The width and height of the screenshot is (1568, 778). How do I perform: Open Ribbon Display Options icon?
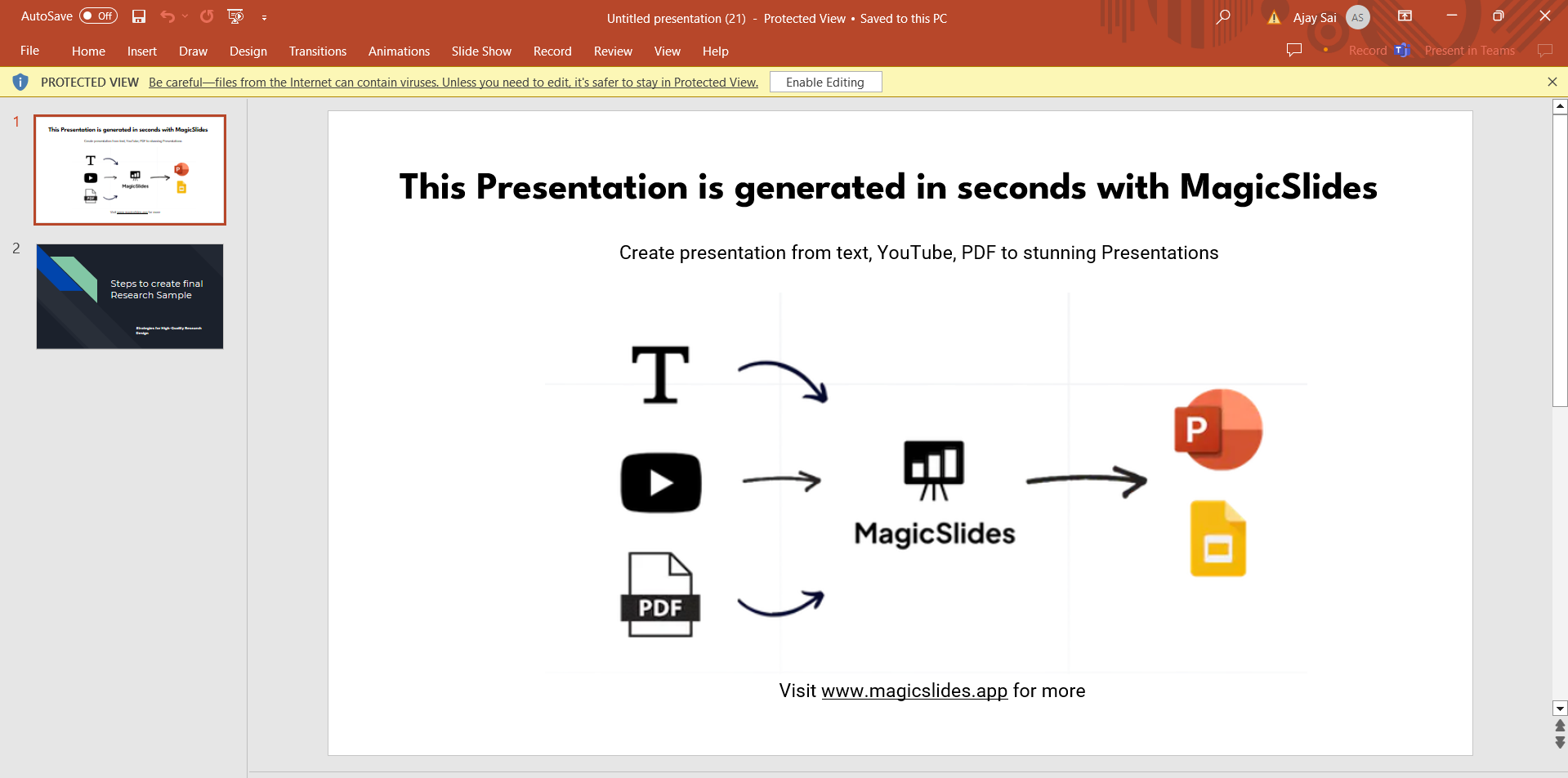point(1405,16)
